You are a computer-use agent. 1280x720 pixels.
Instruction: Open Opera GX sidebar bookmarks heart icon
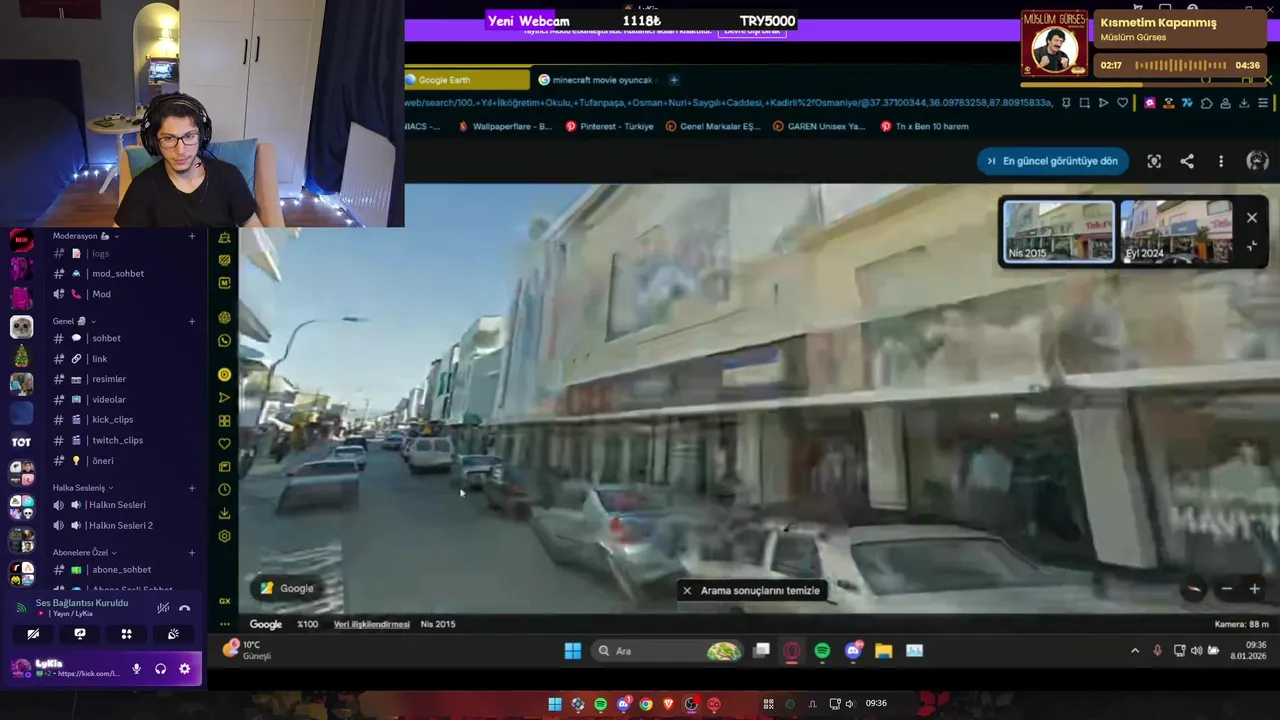[x=224, y=444]
